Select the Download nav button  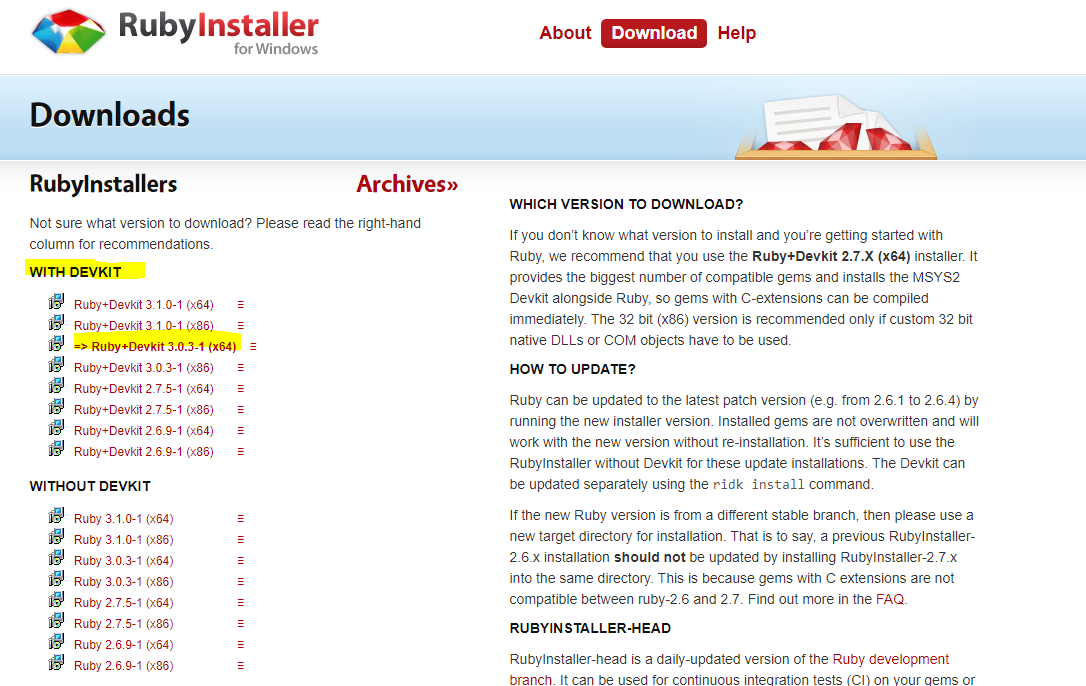pos(654,33)
